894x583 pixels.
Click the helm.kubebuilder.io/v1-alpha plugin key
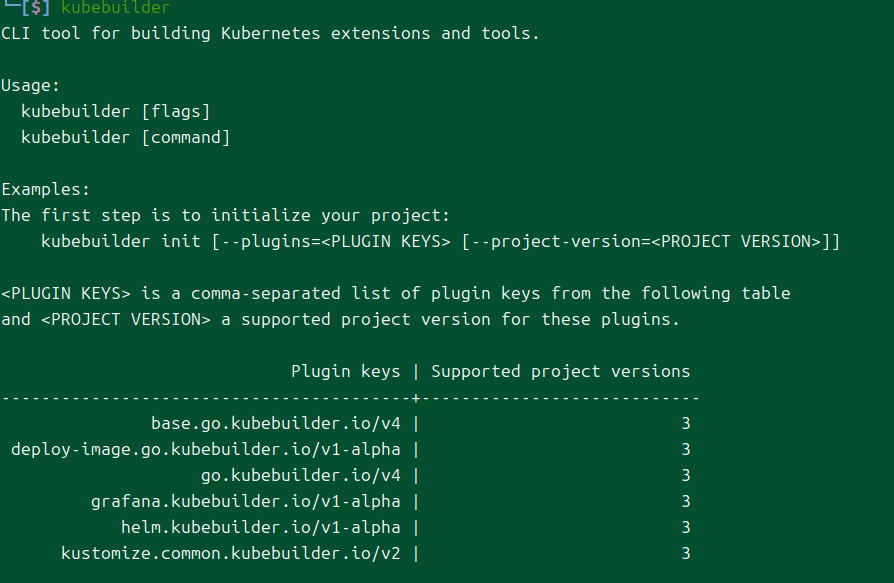261,528
